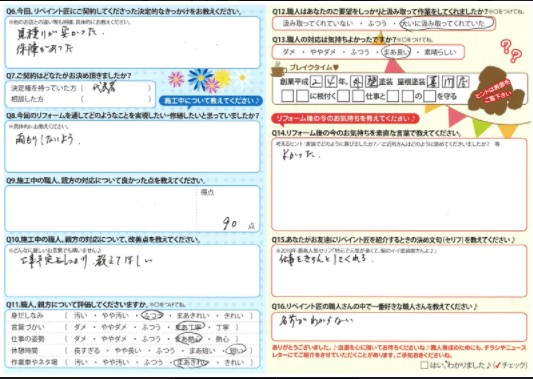Click the coffee cup icon beside ブレイクタイム

(278, 69)
